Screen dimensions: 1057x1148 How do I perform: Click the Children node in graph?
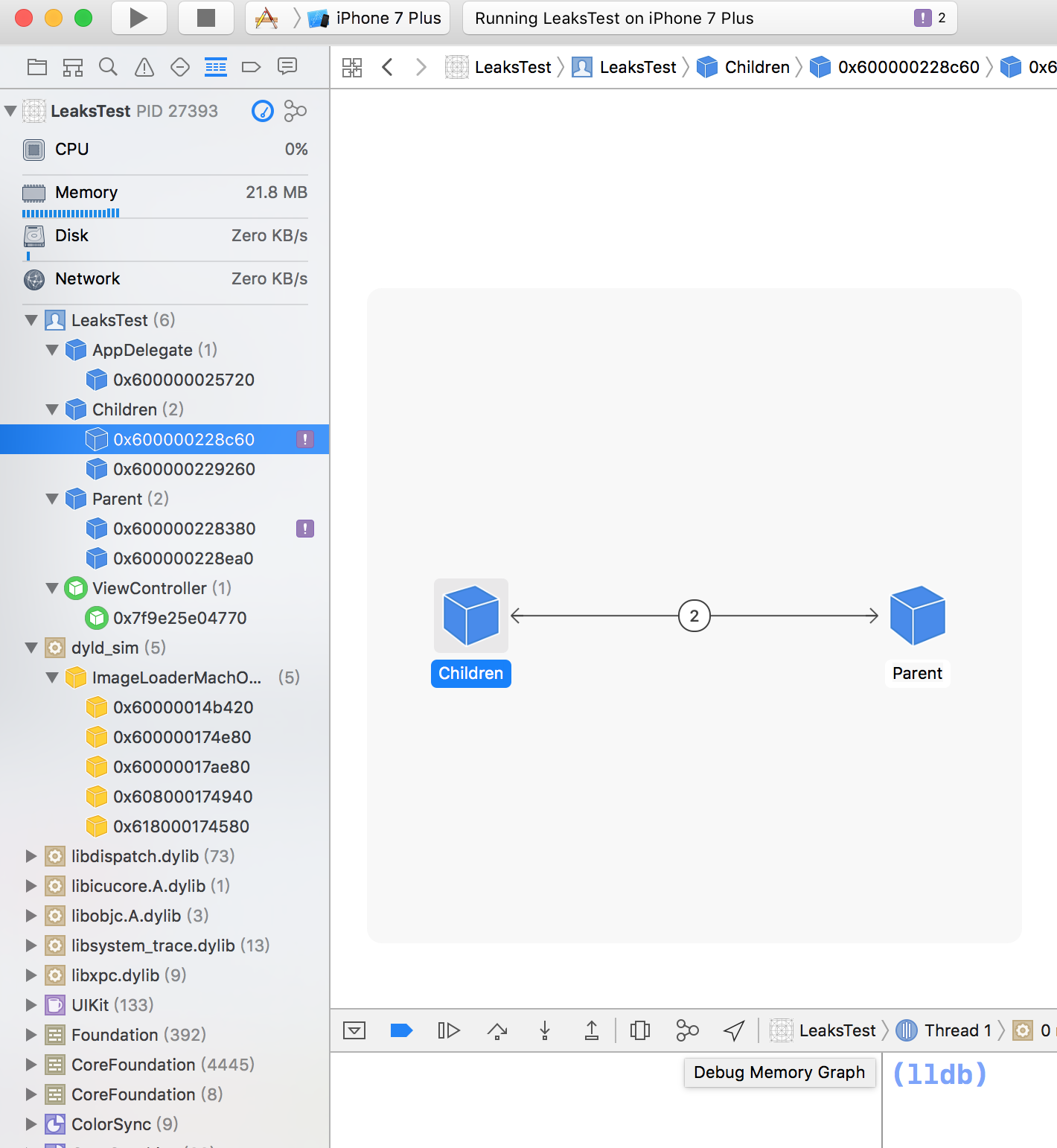471,616
